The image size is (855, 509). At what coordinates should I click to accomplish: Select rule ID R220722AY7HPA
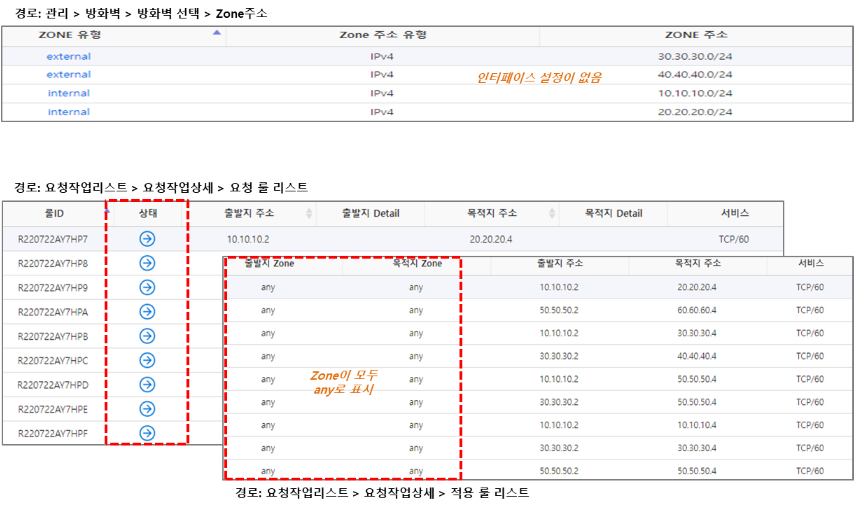click(x=53, y=312)
